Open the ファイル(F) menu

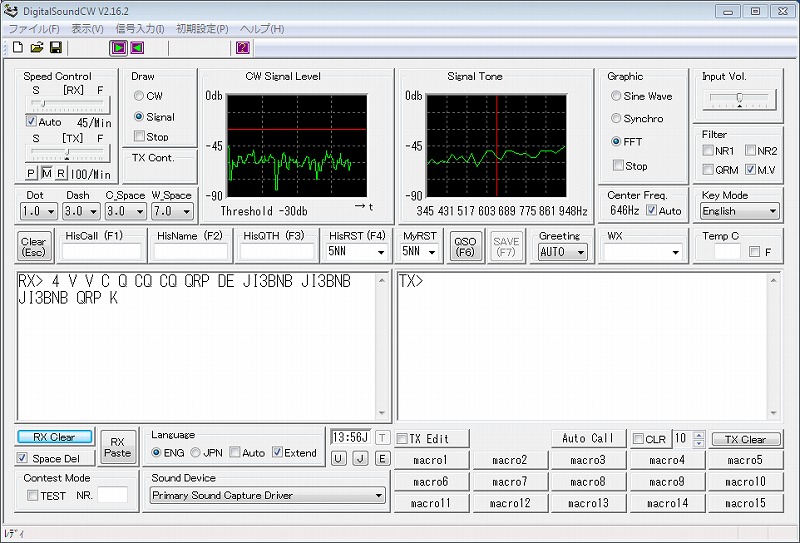[34, 29]
